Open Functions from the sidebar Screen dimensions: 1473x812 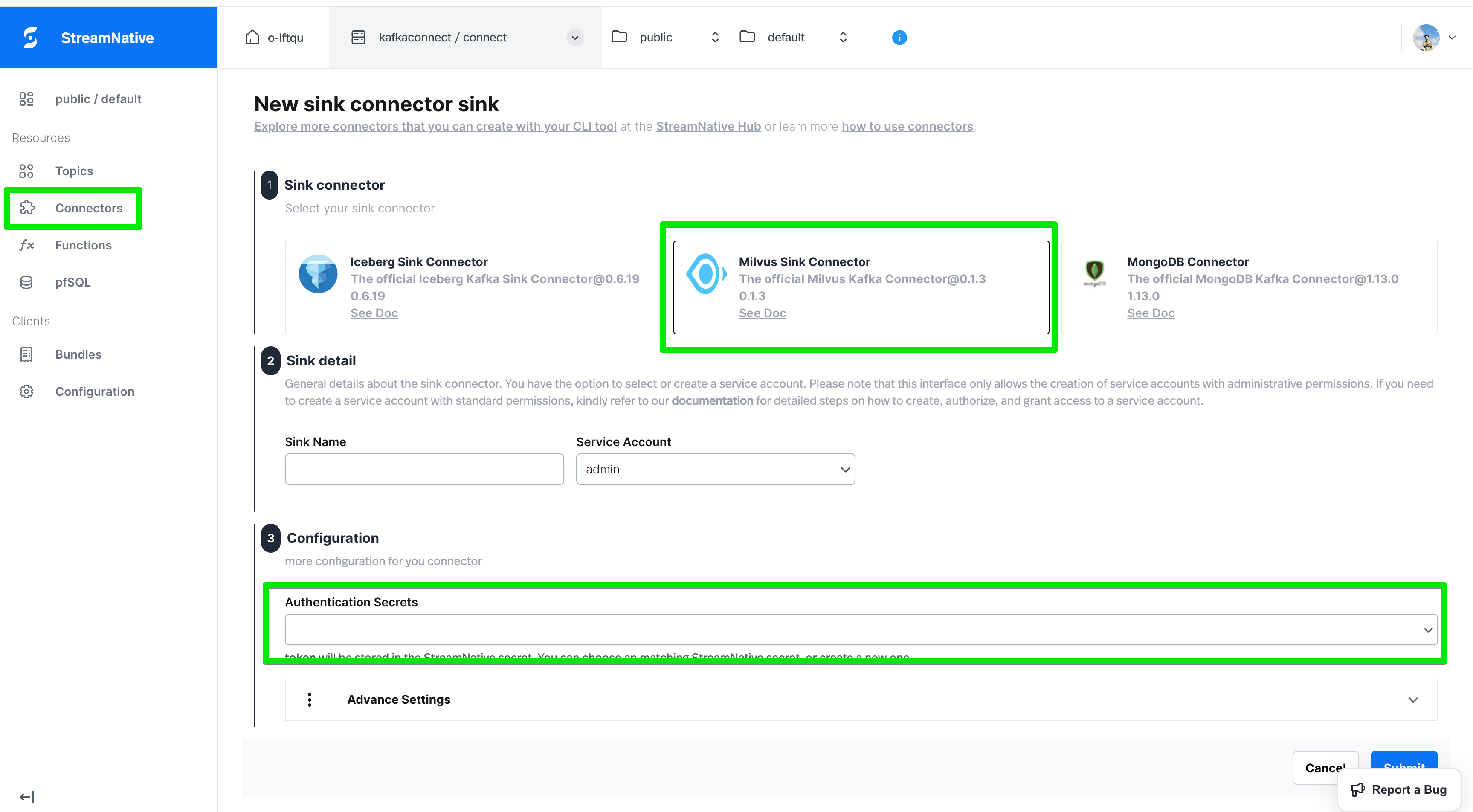pyautogui.click(x=83, y=245)
